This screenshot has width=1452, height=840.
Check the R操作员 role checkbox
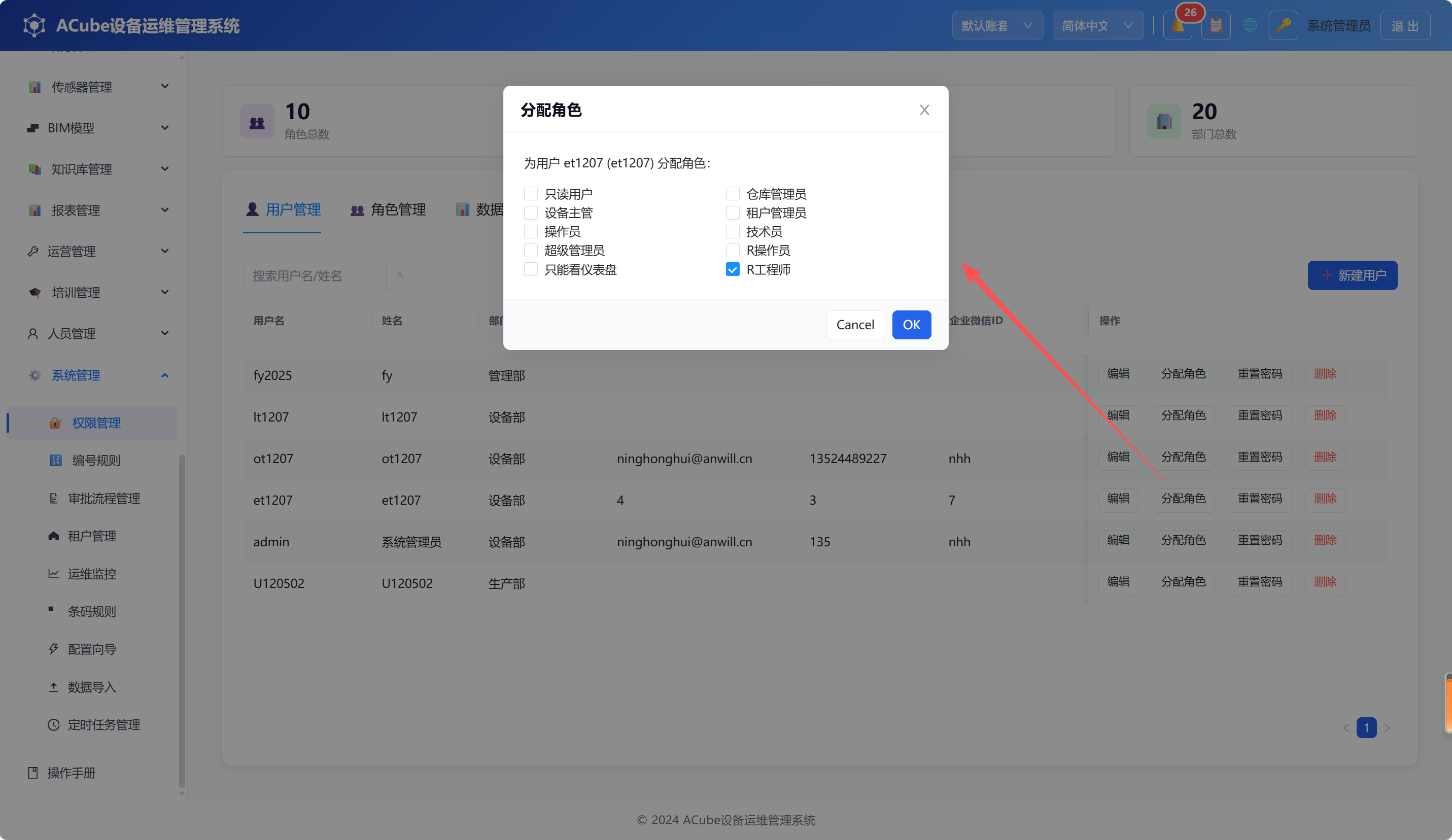point(732,250)
